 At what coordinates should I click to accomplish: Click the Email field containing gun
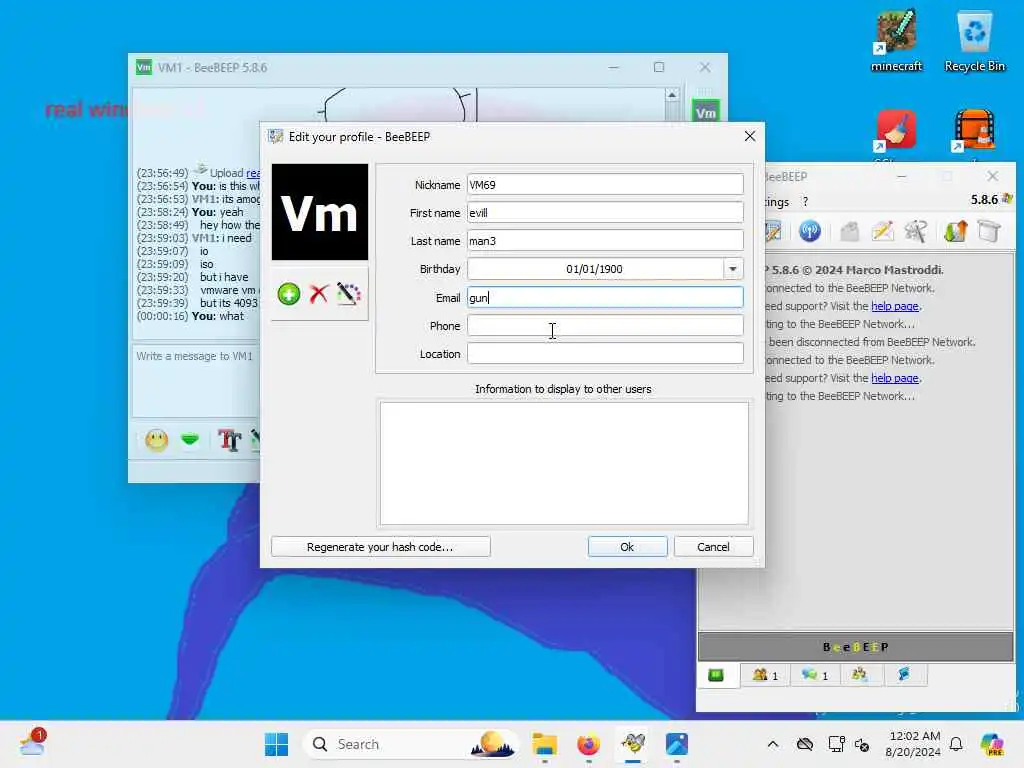[x=605, y=298]
